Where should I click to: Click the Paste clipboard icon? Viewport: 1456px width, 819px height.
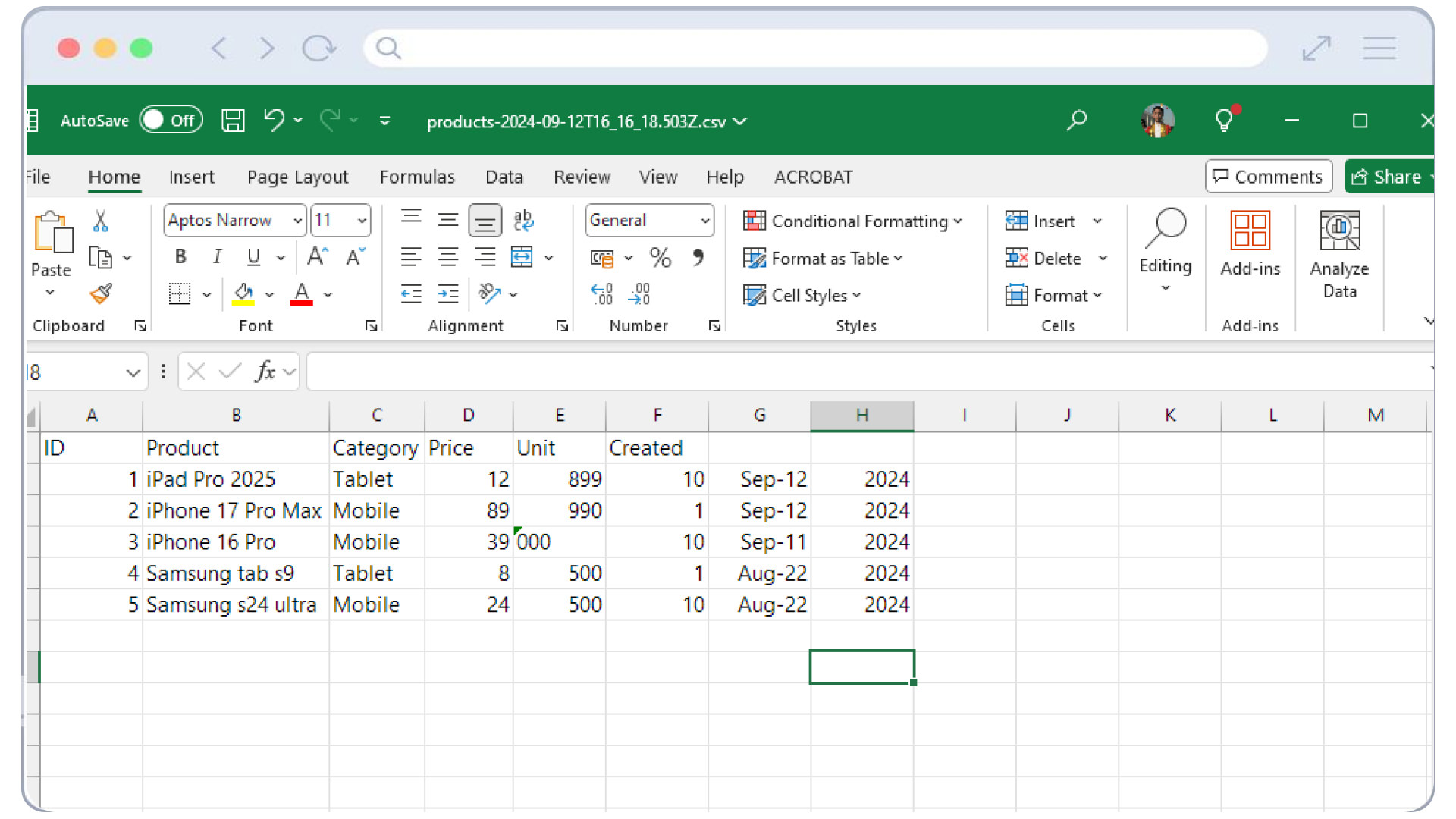(x=52, y=232)
